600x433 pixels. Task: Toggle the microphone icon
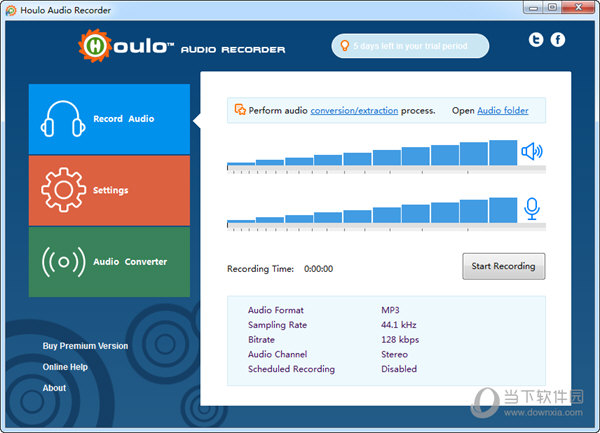532,208
